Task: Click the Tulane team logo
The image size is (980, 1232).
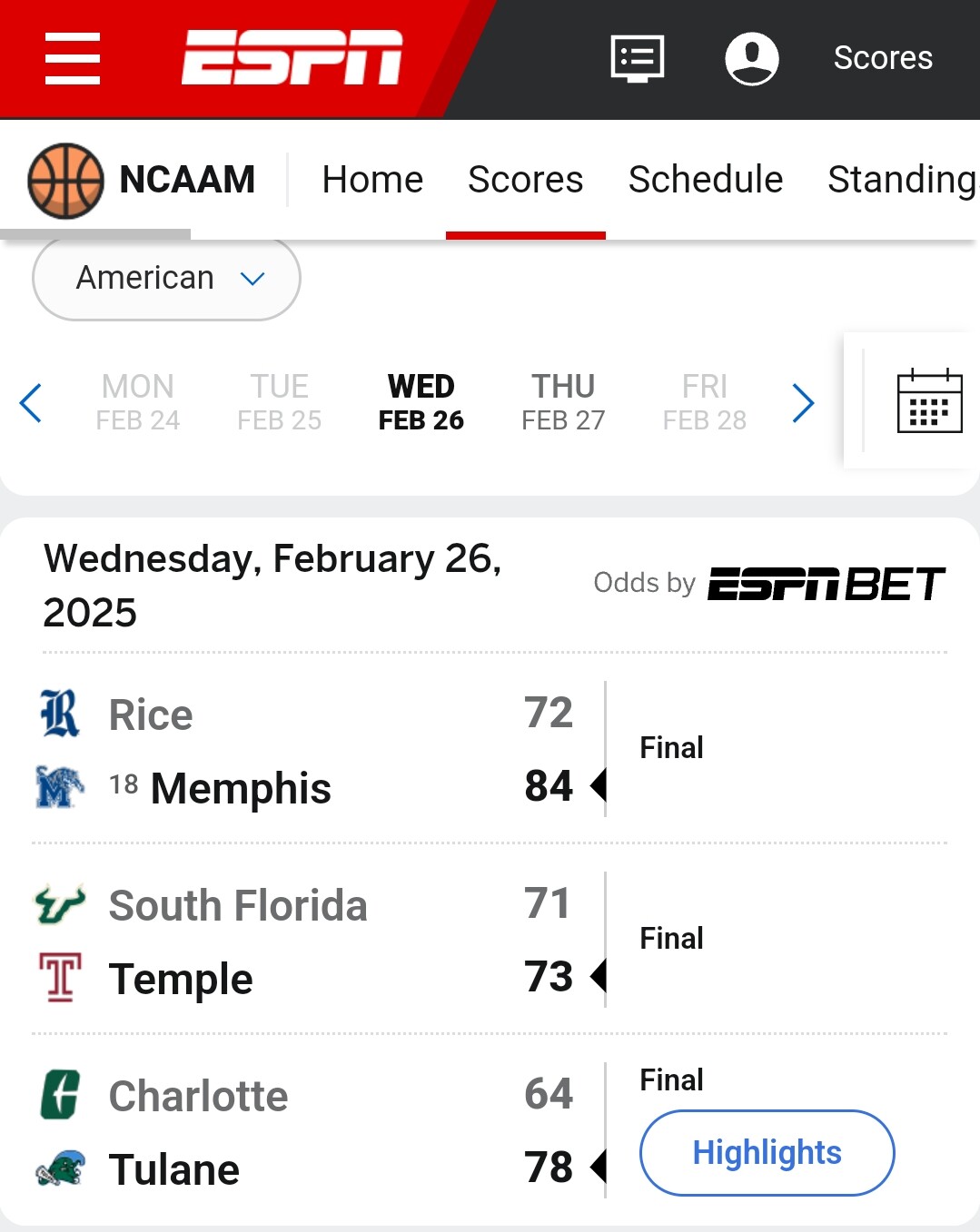Action: click(60, 1168)
